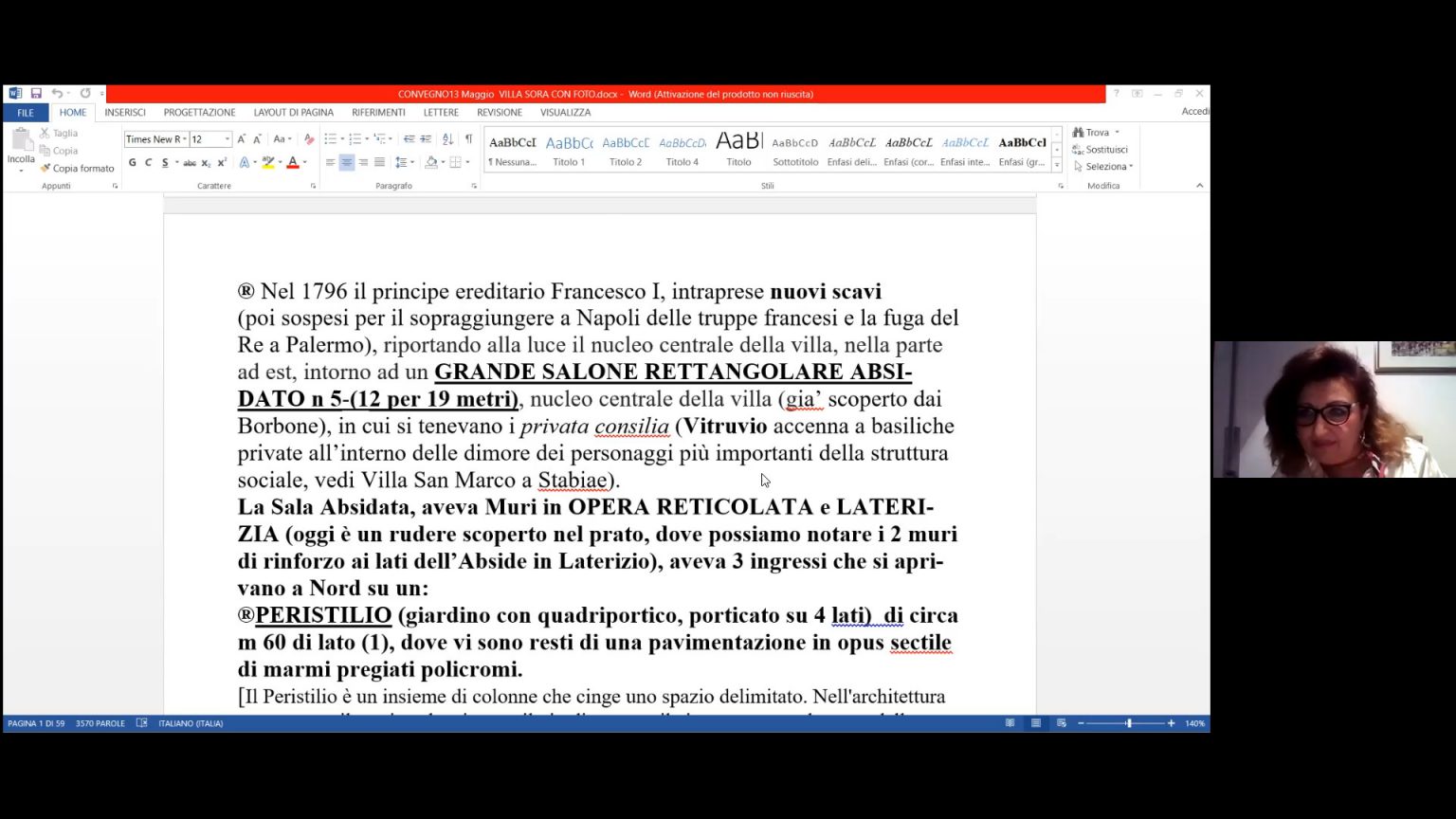Open borders dropdown
Image resolution: width=1456 pixels, height=819 pixels.
466,163
